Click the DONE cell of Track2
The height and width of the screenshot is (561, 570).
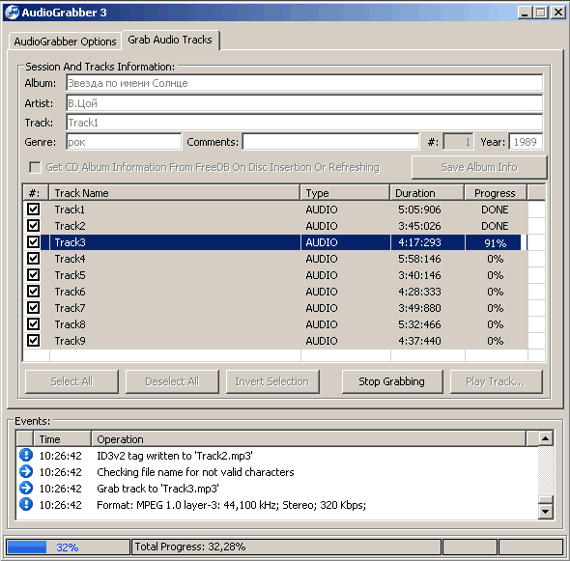pos(495,226)
